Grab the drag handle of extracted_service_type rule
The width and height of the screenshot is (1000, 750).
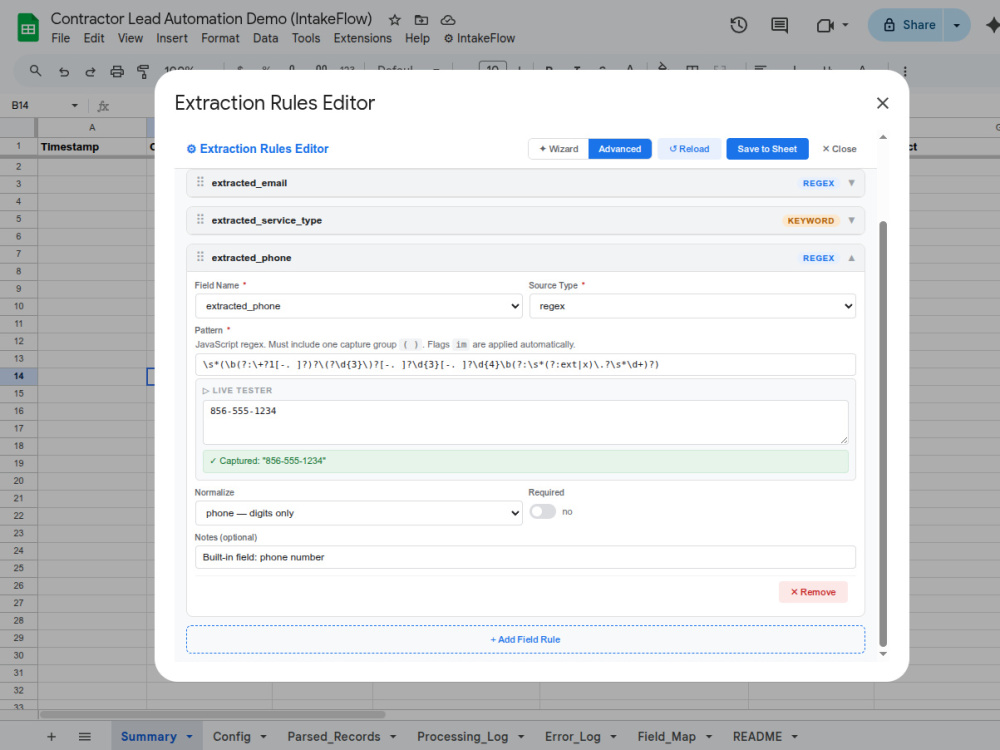pyautogui.click(x=200, y=219)
